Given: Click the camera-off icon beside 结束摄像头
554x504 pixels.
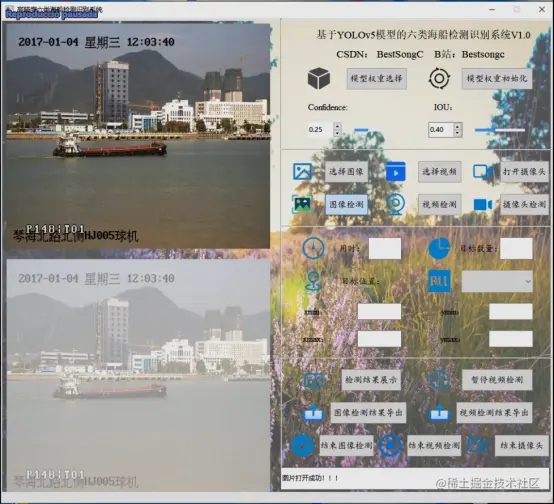Looking at the screenshot, I should tap(478, 445).
